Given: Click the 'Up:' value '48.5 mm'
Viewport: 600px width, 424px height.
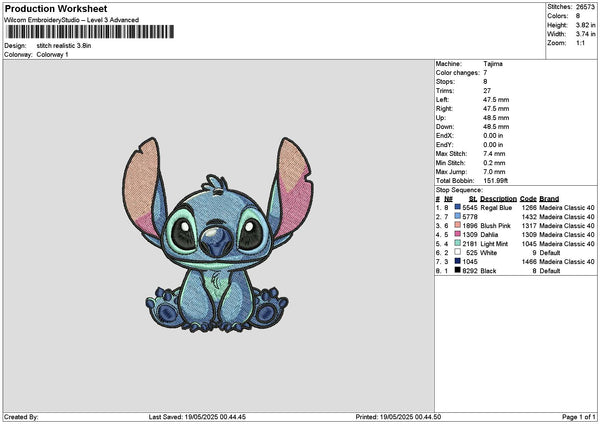Looking at the screenshot, I should pos(496,118).
